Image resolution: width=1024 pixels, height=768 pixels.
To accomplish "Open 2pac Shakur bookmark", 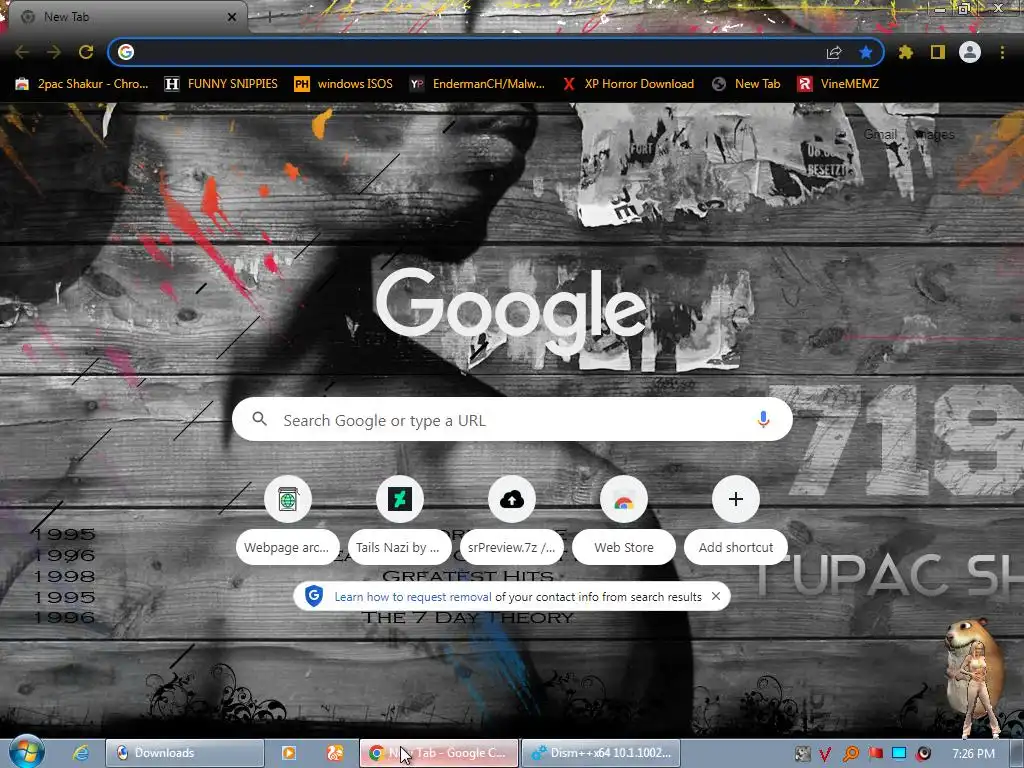I will coord(82,84).
